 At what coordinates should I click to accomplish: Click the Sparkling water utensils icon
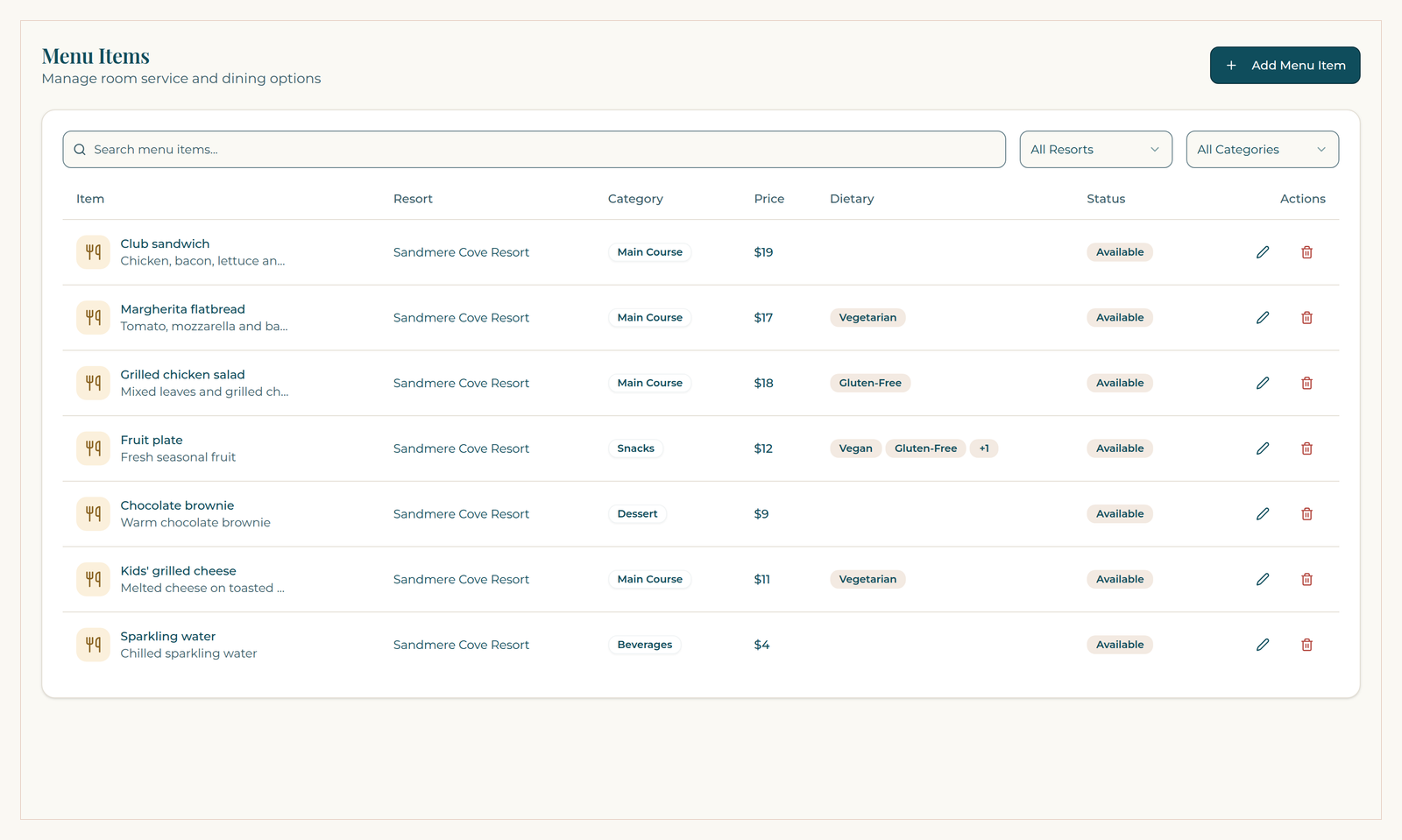point(93,645)
